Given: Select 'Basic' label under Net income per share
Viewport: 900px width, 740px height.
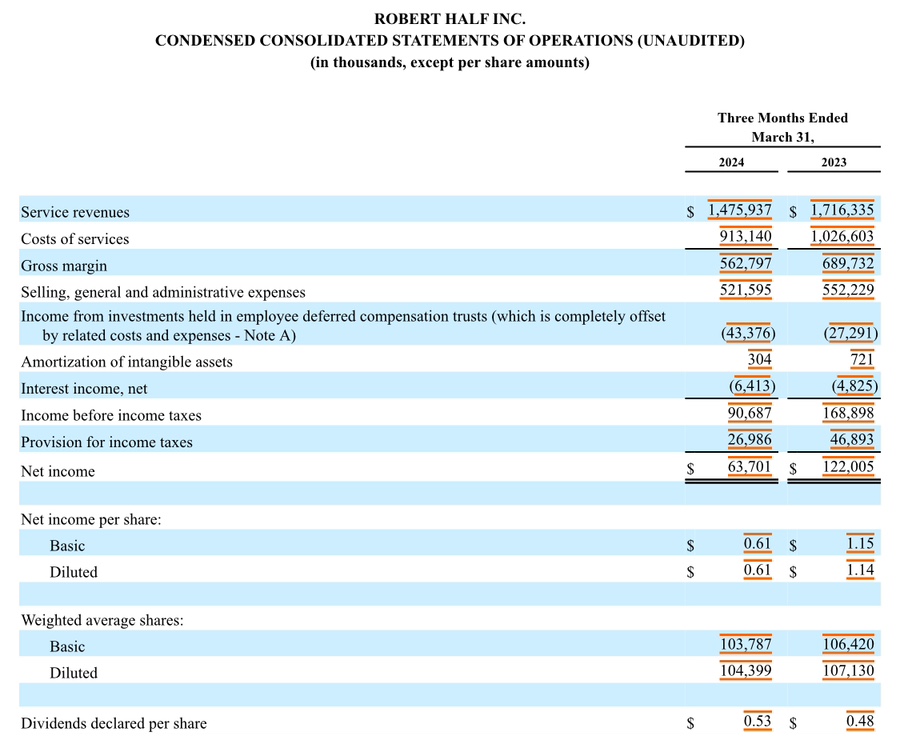Looking at the screenshot, I should 67,545.
